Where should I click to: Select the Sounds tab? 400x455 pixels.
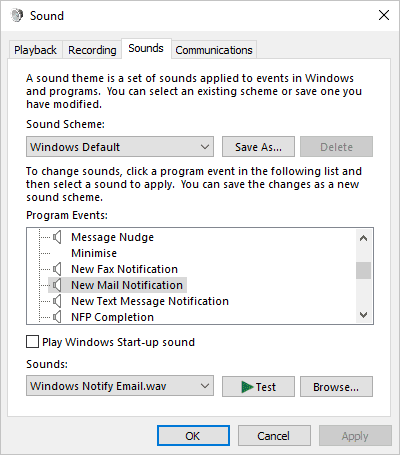146,48
